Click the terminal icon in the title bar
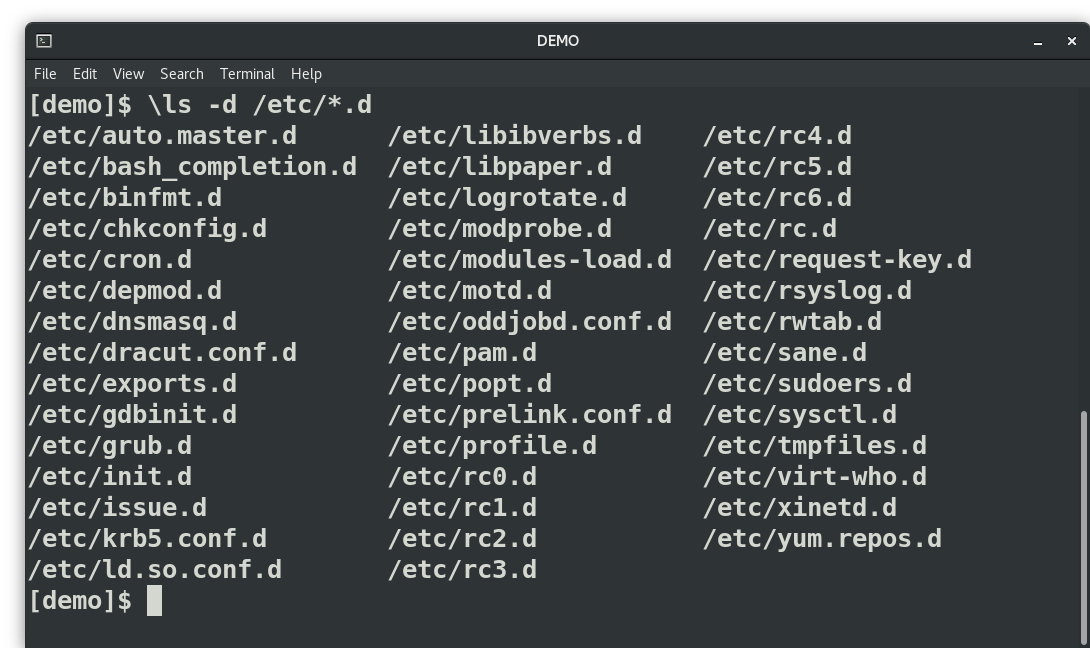The image size is (1090, 648). click(44, 41)
